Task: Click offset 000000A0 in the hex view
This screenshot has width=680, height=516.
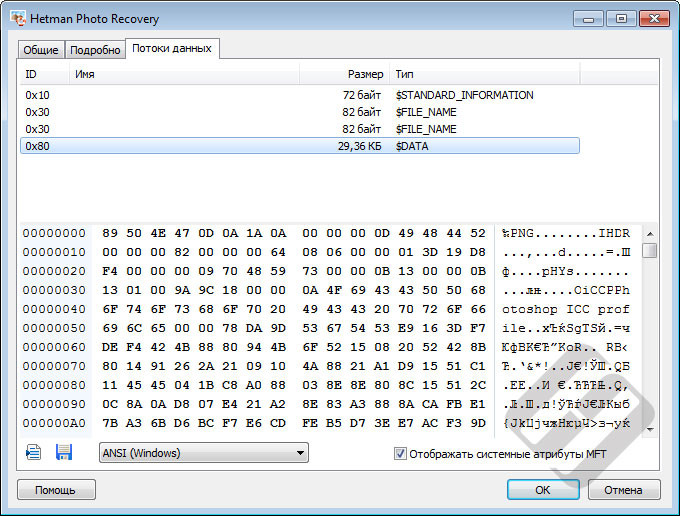Action: 54,423
